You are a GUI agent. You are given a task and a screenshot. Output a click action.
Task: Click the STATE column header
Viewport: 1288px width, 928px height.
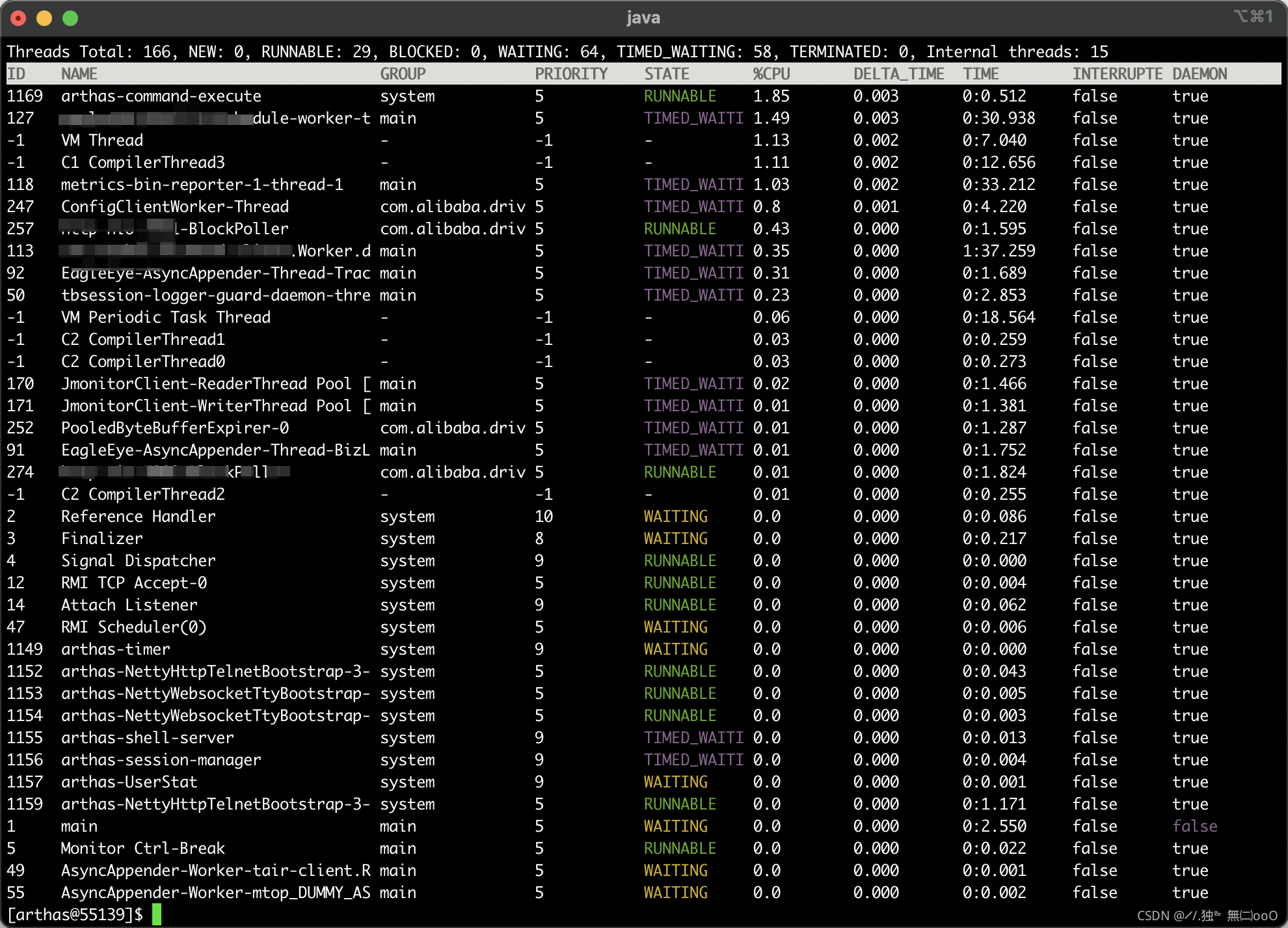(667, 74)
